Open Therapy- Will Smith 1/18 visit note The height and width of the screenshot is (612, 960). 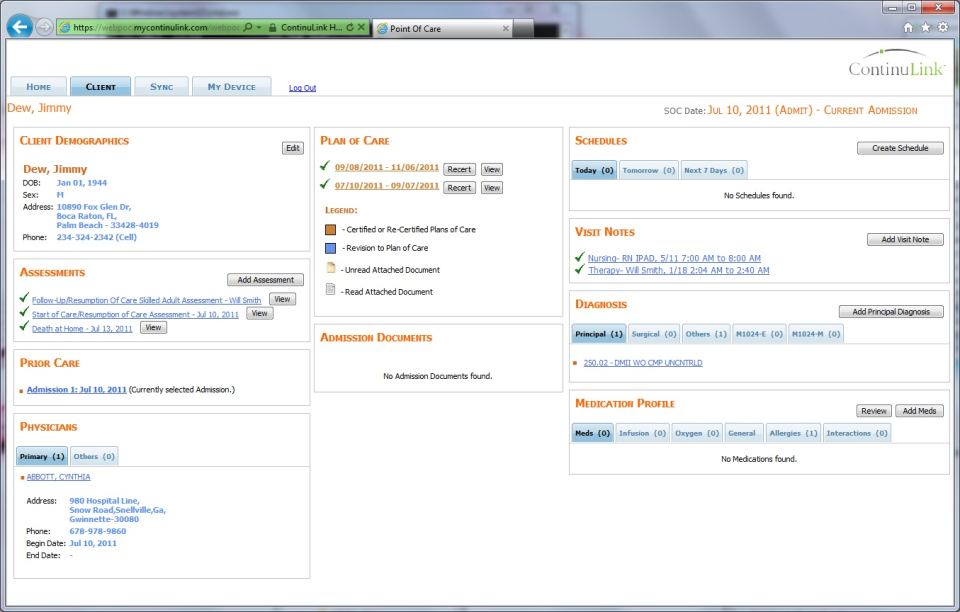point(678,271)
